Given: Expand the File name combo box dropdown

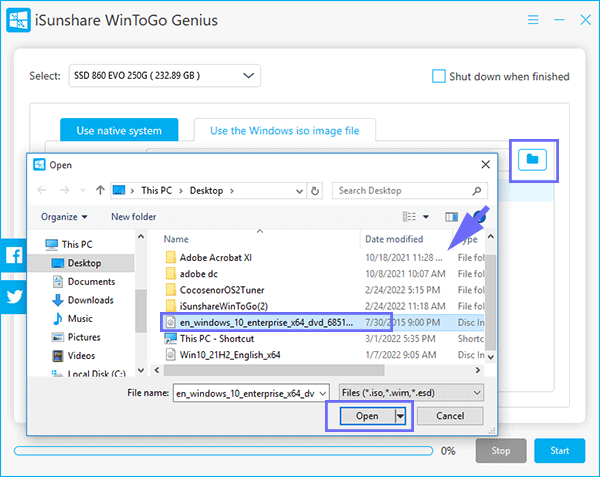Looking at the screenshot, I should coord(323,393).
